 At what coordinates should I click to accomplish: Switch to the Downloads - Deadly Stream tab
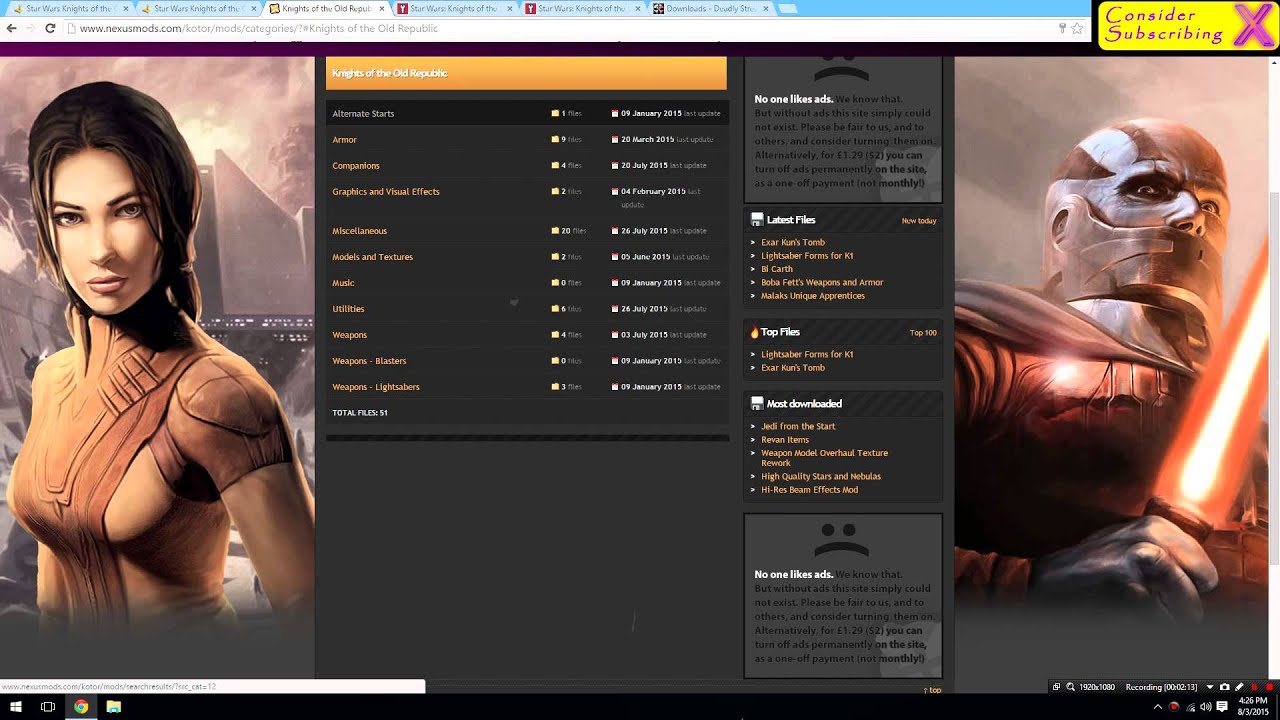(712, 8)
